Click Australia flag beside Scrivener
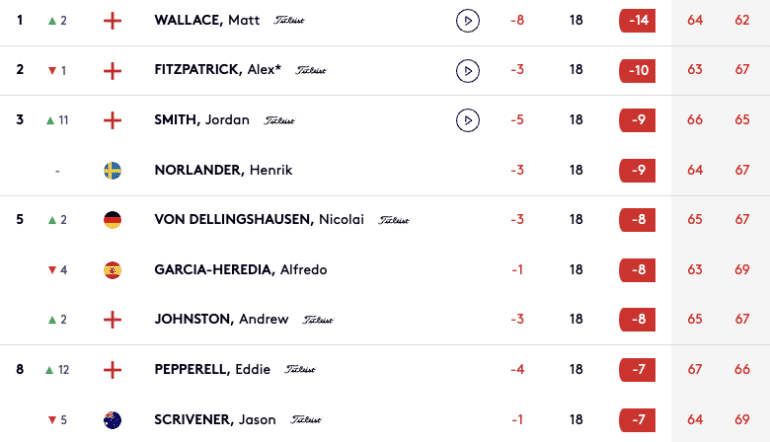 tap(112, 420)
